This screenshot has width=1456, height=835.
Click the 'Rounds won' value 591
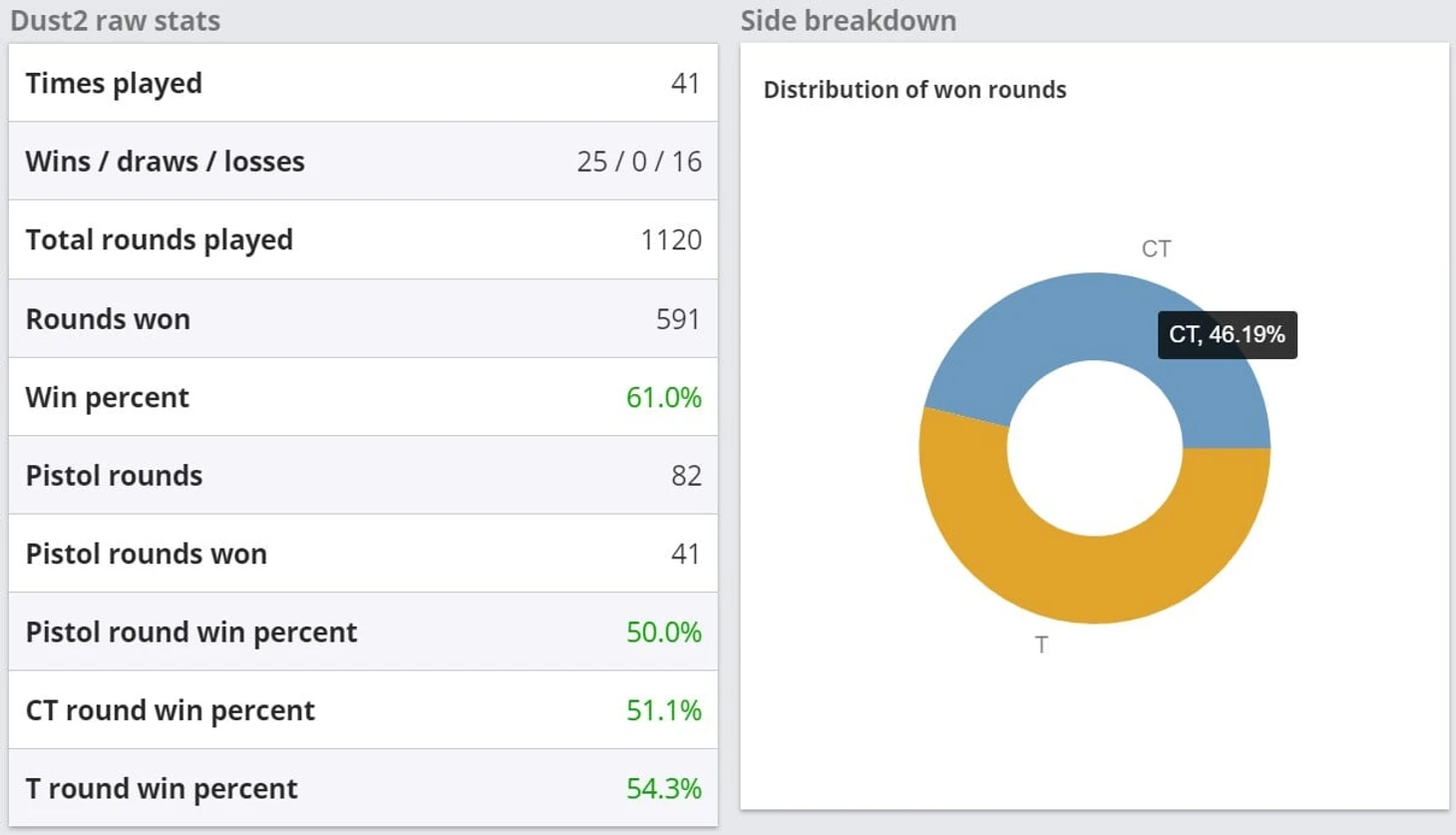tap(678, 319)
